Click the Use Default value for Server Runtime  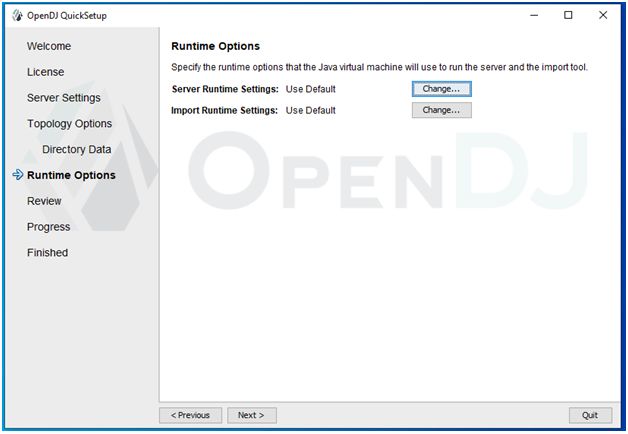(x=311, y=89)
